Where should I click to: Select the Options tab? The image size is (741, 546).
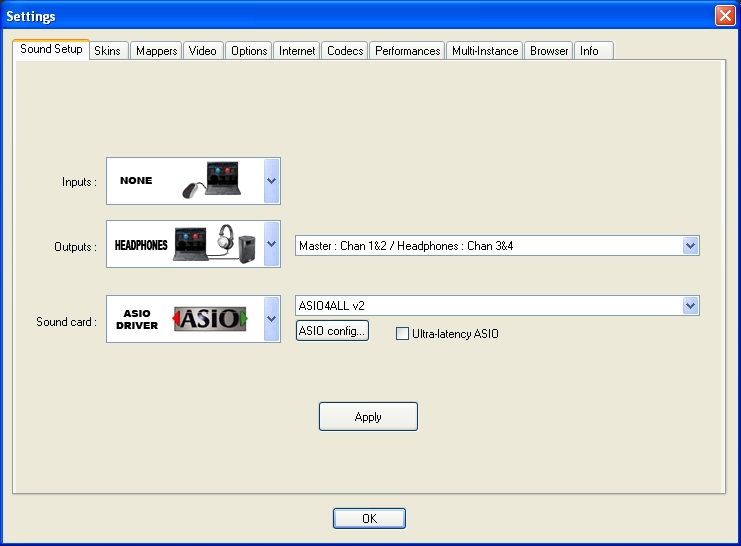coord(249,51)
